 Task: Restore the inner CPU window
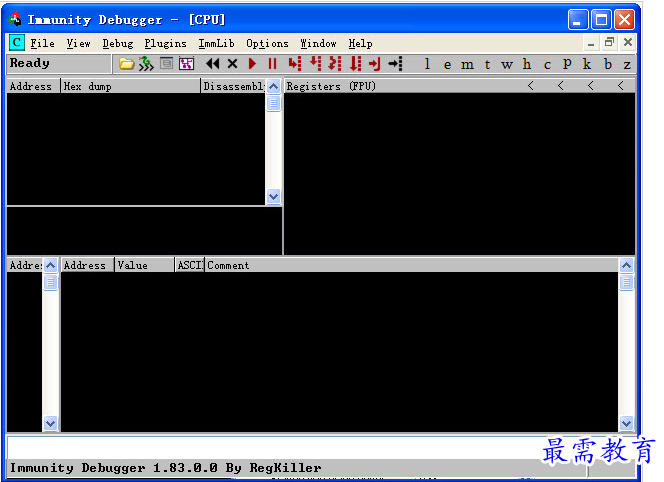pos(609,42)
